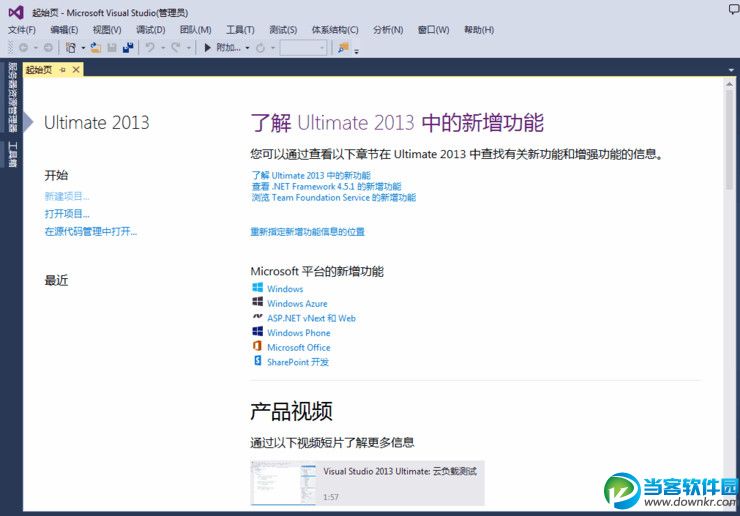Image resolution: width=740 pixels, height=516 pixels.
Task: Click the Undo toolbar icon
Action: (x=150, y=48)
